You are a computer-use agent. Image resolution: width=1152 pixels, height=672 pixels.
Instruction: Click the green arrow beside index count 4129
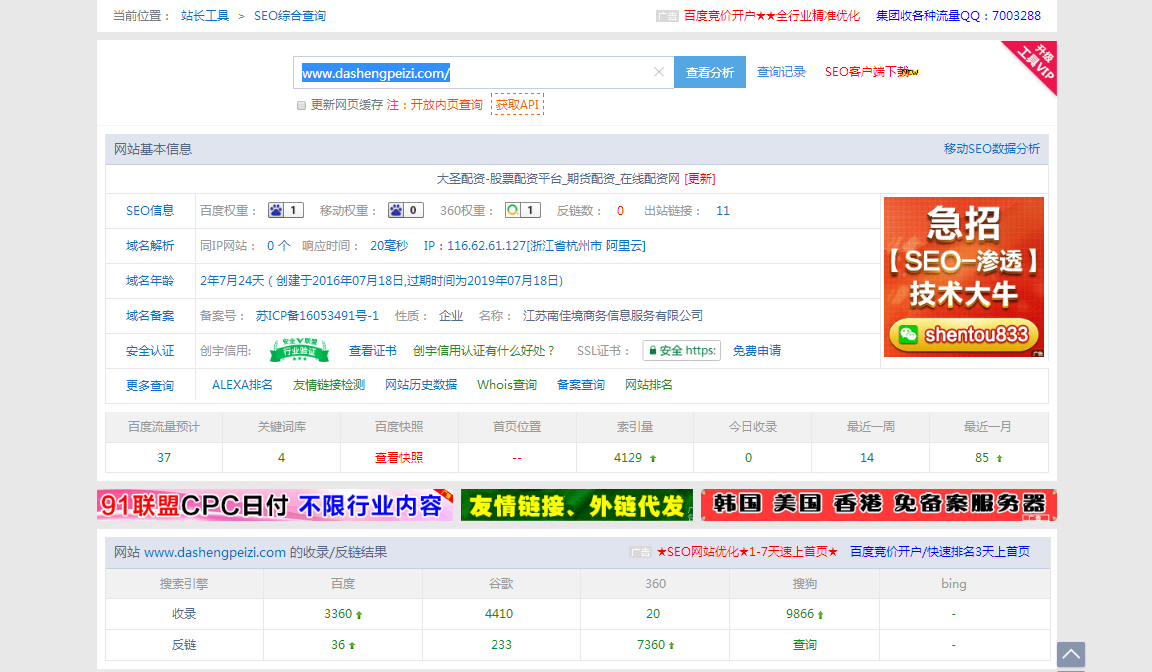(652, 458)
